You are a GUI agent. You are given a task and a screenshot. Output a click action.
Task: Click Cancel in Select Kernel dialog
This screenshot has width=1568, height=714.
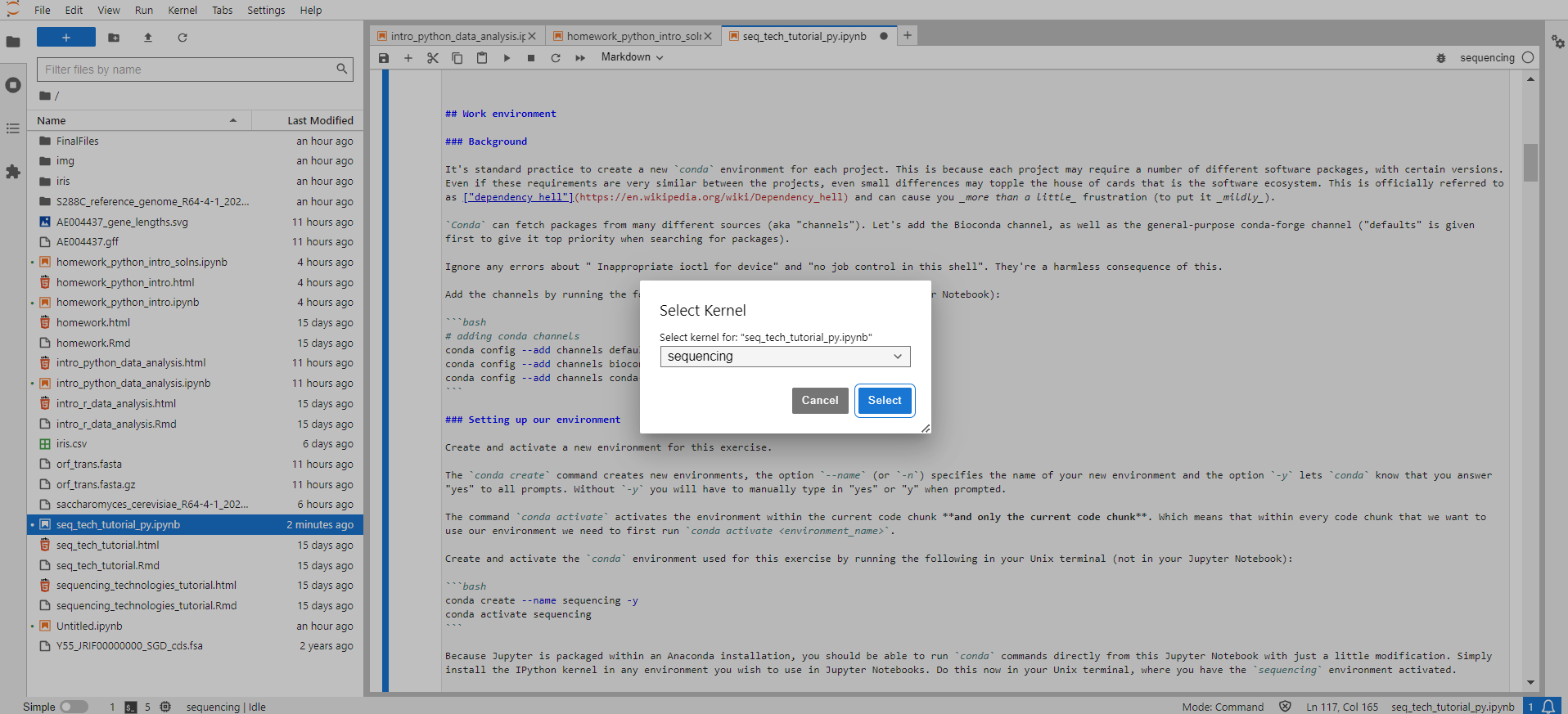point(820,401)
